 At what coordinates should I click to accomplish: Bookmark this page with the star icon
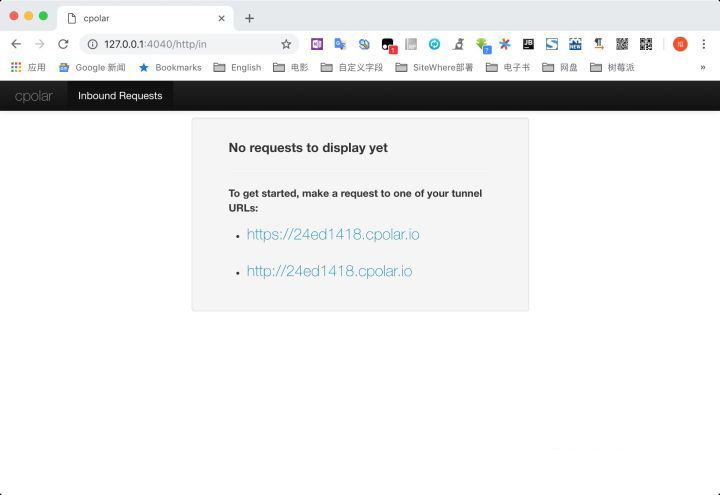tap(286, 44)
